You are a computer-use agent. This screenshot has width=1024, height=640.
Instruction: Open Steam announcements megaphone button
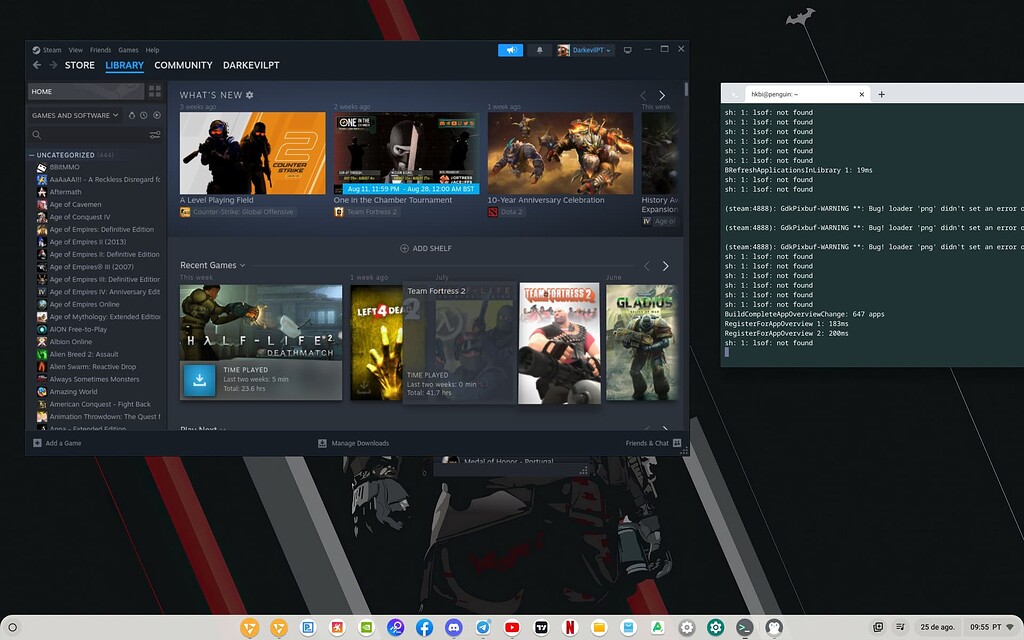(x=510, y=50)
